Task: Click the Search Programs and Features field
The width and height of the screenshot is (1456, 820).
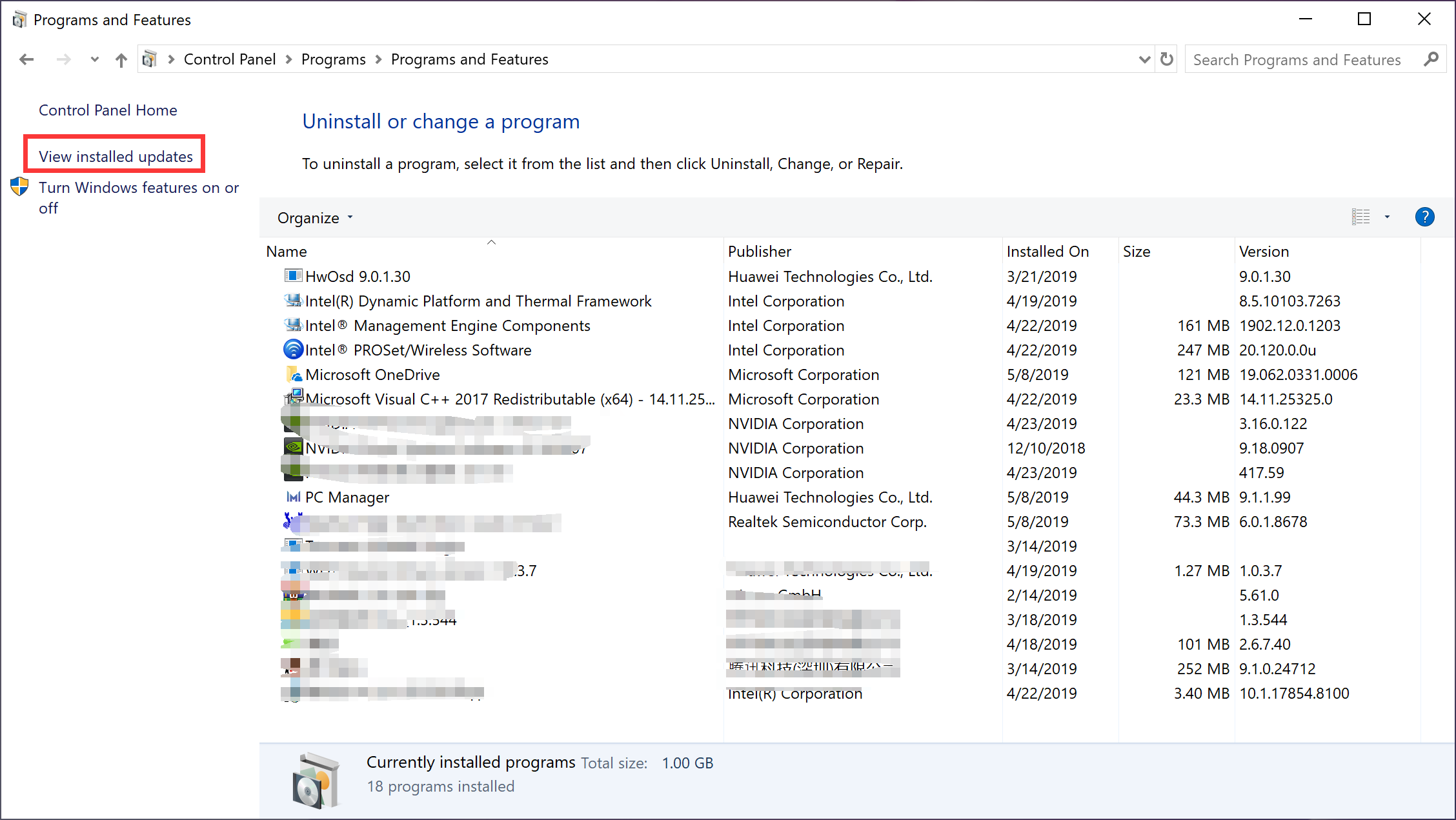Action: 1297,59
